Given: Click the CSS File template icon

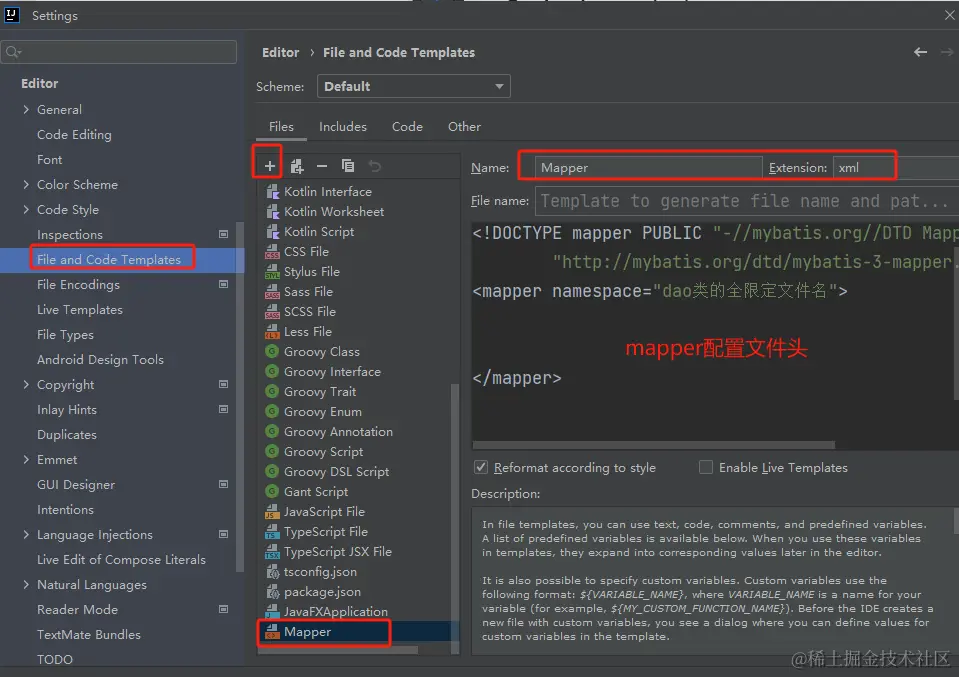Looking at the screenshot, I should pyautogui.click(x=272, y=252).
